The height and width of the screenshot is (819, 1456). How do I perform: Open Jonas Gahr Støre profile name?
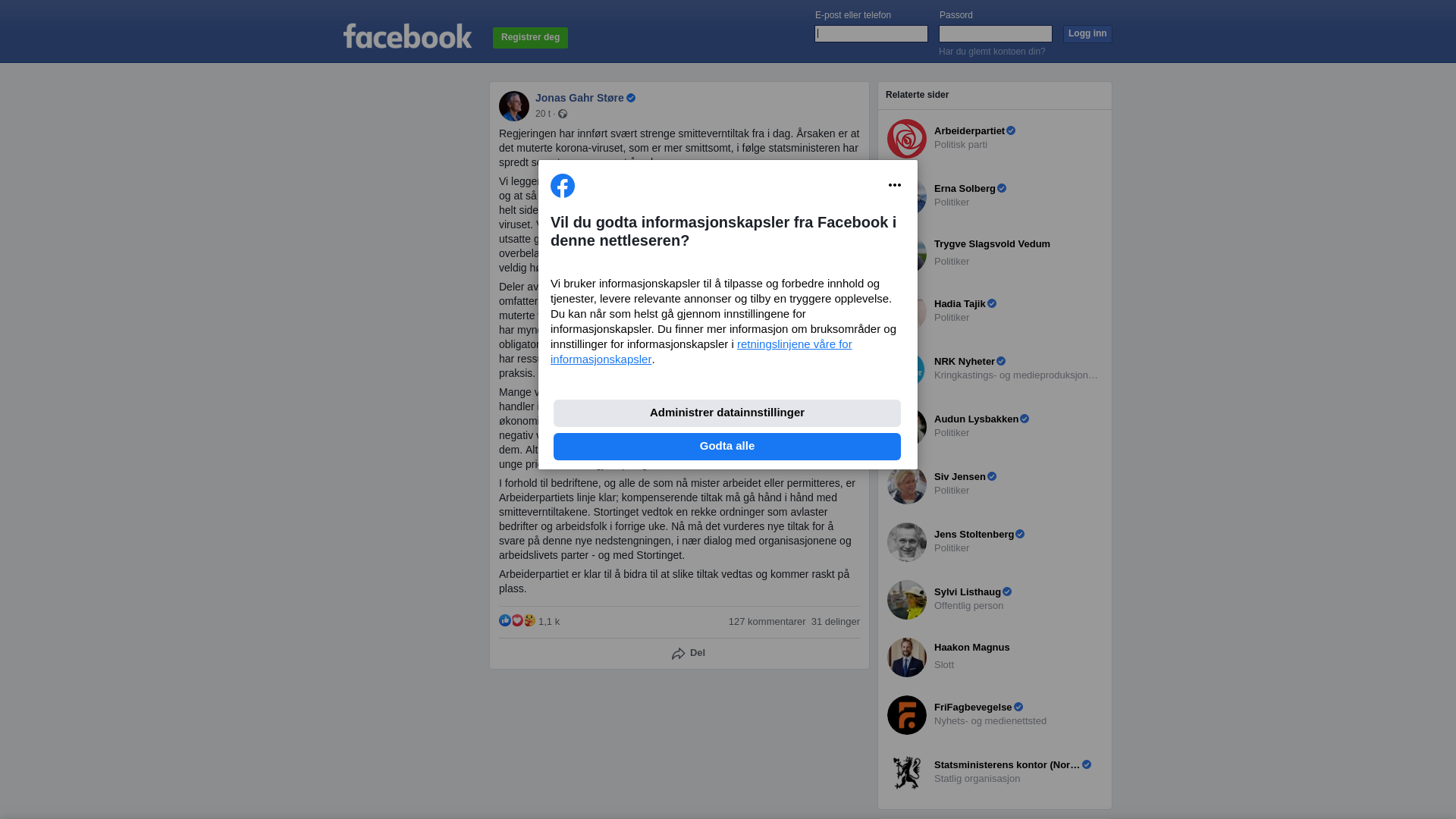[579, 98]
